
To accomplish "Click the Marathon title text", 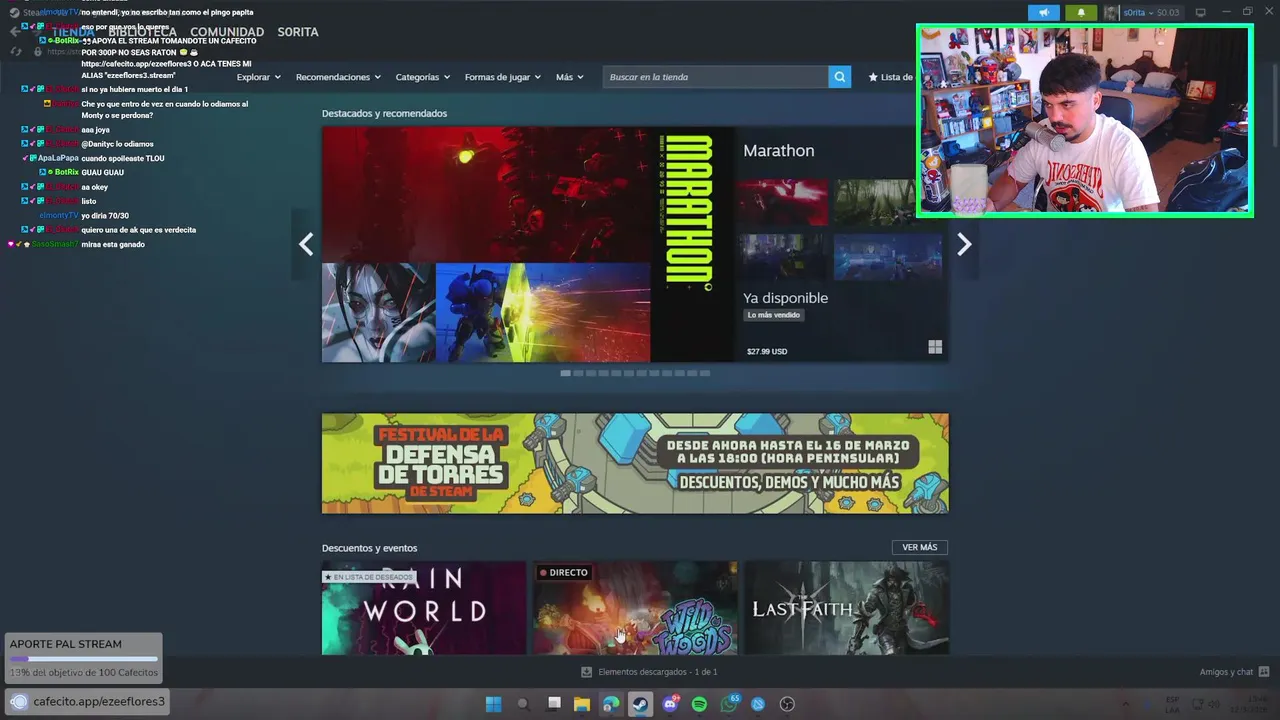I will (778, 151).
